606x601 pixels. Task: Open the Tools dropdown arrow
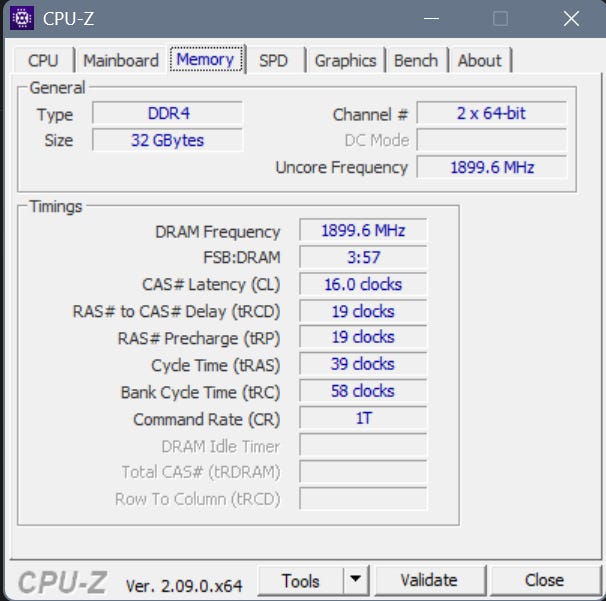point(356,580)
